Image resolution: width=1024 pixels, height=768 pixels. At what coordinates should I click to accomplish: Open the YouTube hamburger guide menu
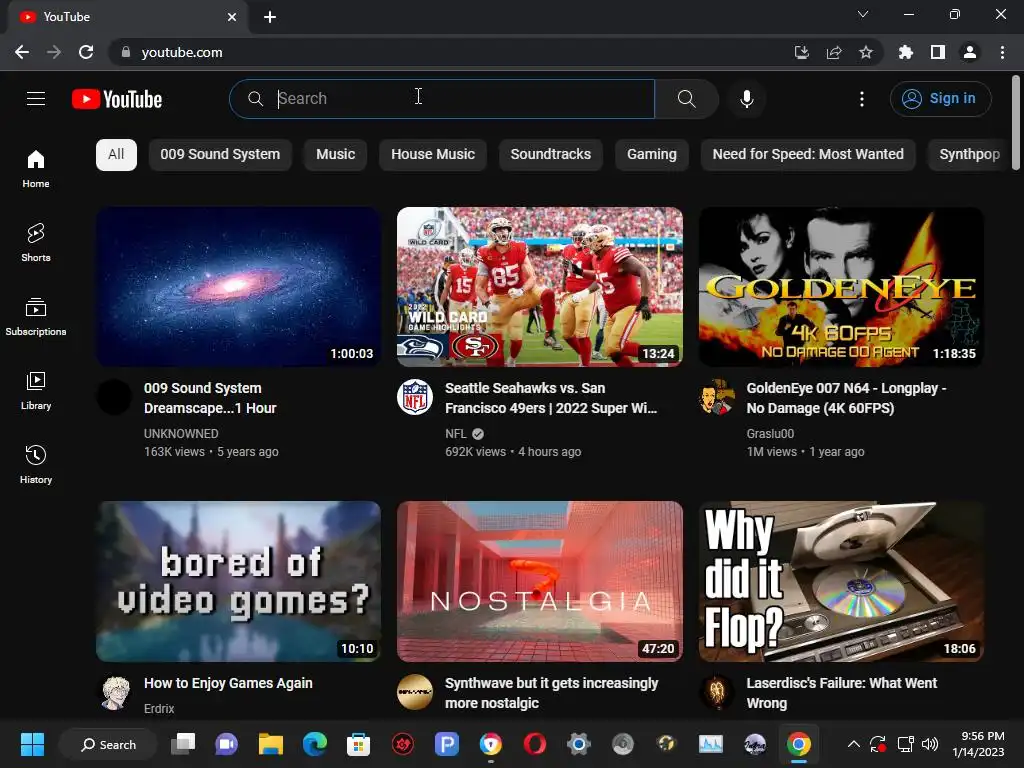36,99
